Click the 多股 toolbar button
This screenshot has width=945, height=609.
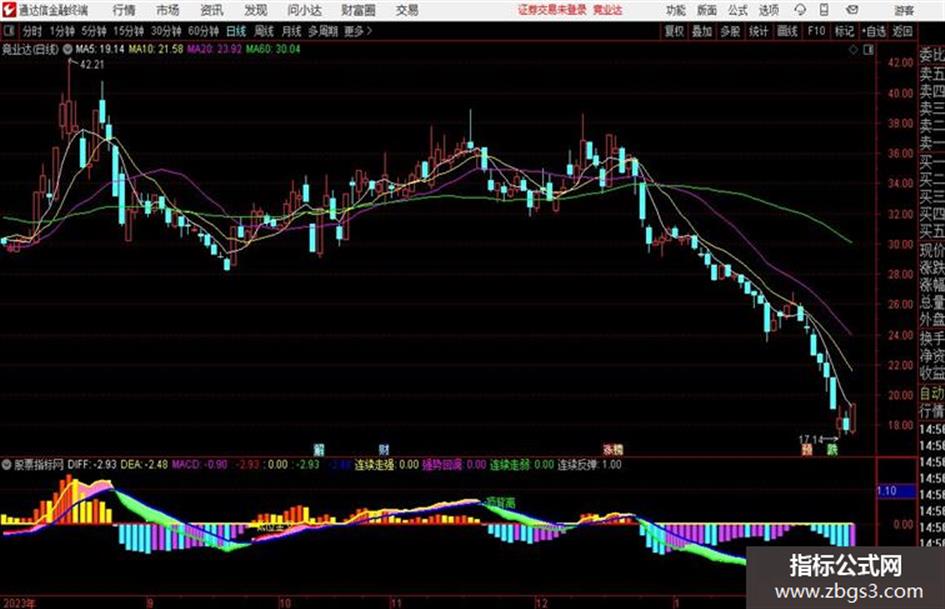click(x=730, y=31)
